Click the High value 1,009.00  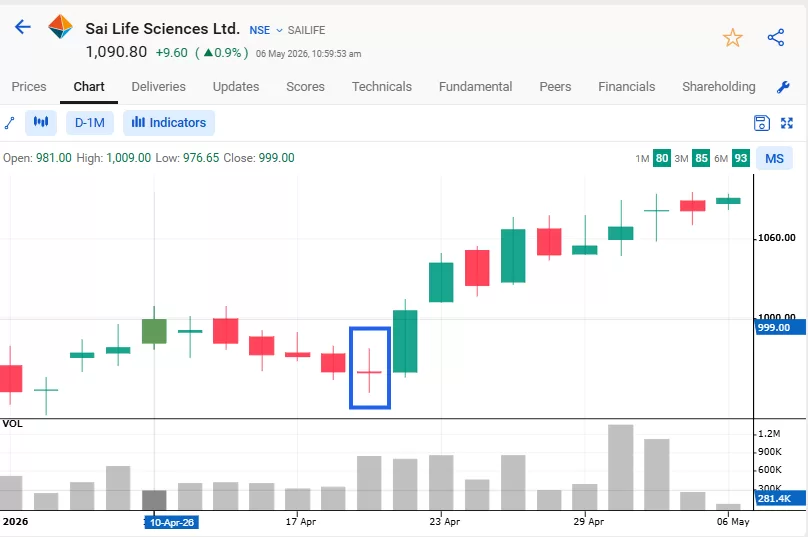click(x=128, y=158)
